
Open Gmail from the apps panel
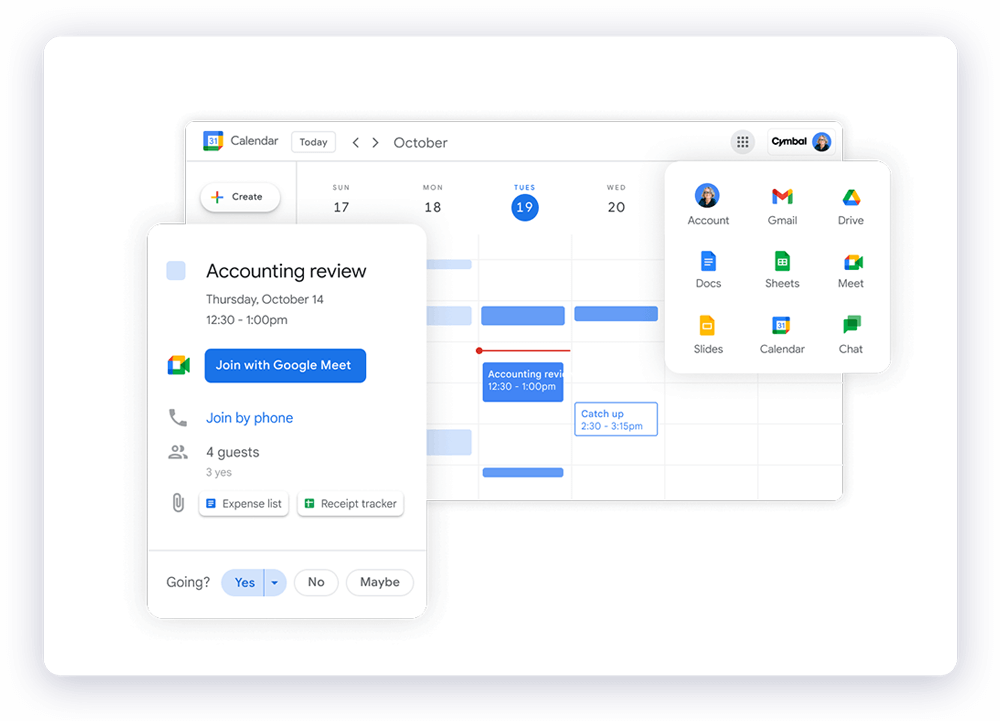(782, 207)
